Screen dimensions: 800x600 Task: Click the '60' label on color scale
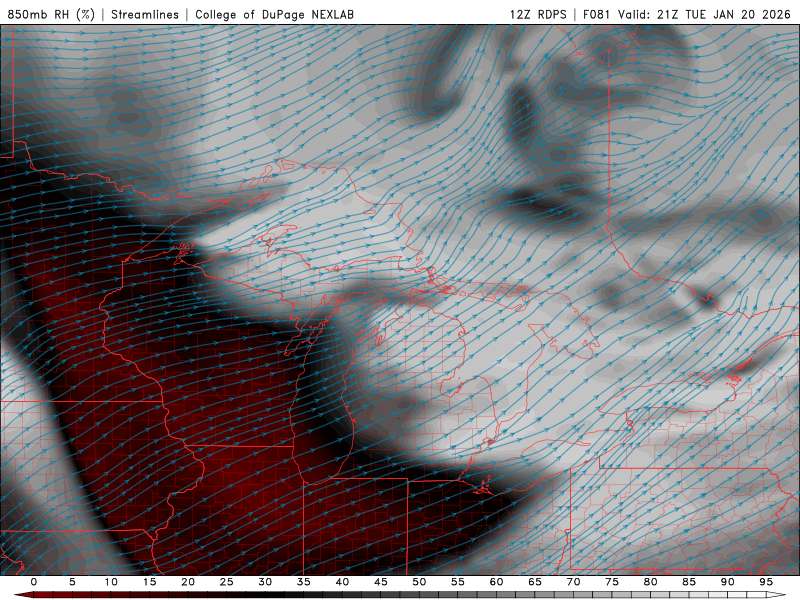(x=496, y=582)
